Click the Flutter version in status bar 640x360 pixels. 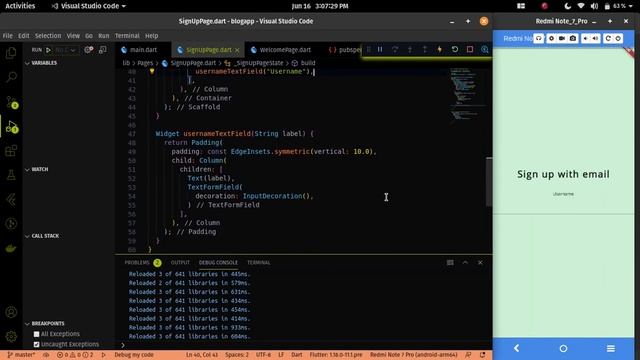(336, 355)
